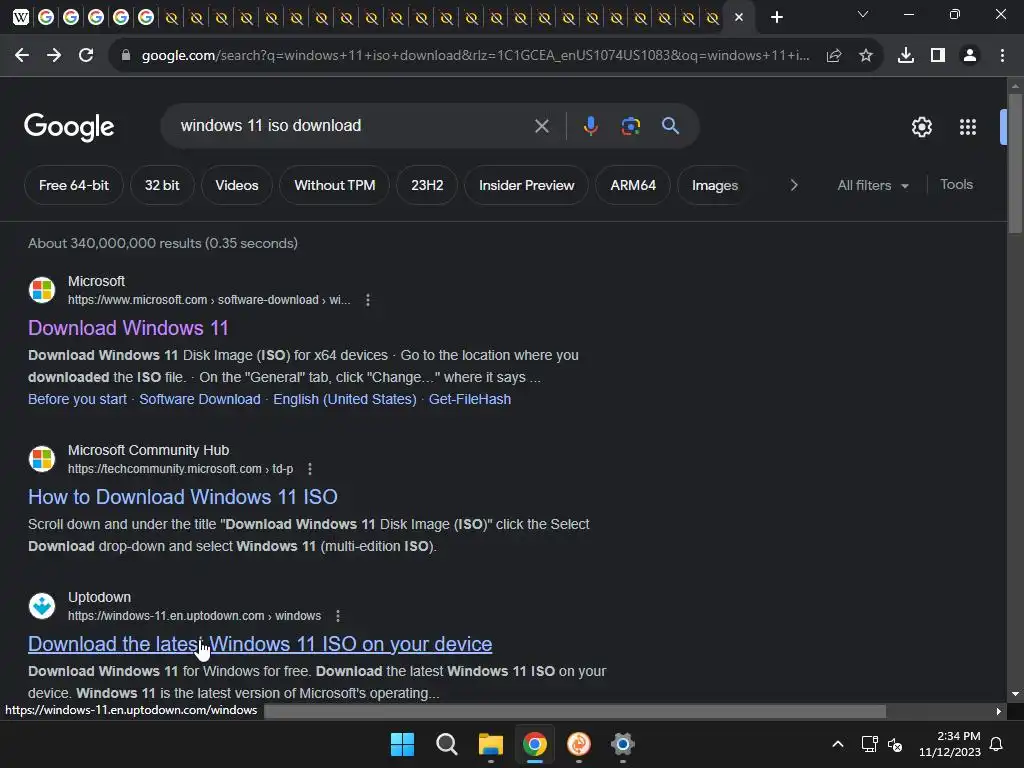The width and height of the screenshot is (1024, 768).
Task: Click the Microsoft result favicon
Action: (x=42, y=290)
